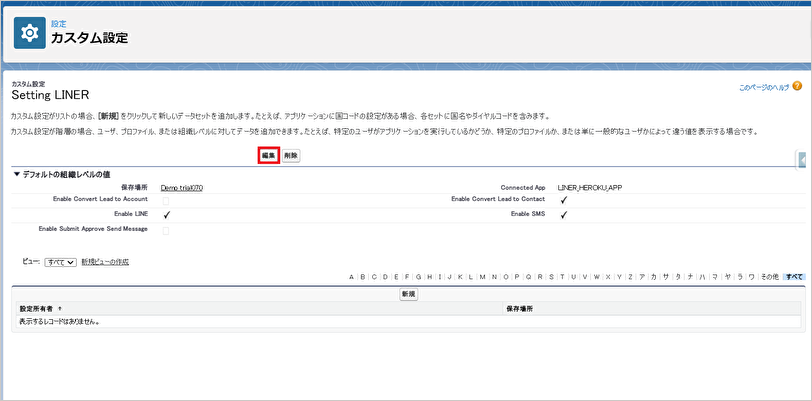This screenshot has height=401, width=812.
Task: Filter list by kana サ
Action: click(665, 277)
